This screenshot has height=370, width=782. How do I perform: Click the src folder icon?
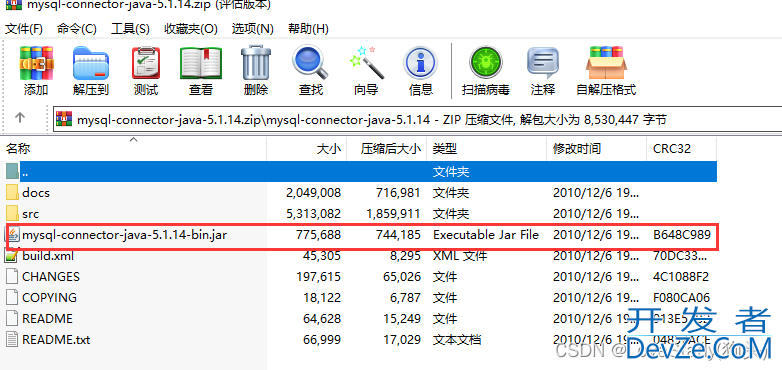tap(12, 214)
